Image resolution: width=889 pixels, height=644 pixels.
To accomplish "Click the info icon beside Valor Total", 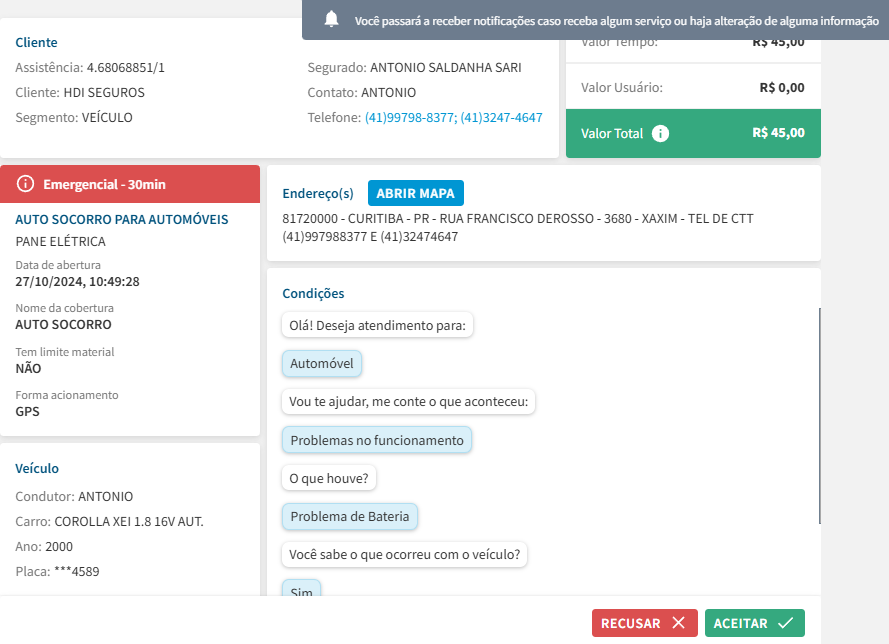I will (x=661, y=133).
